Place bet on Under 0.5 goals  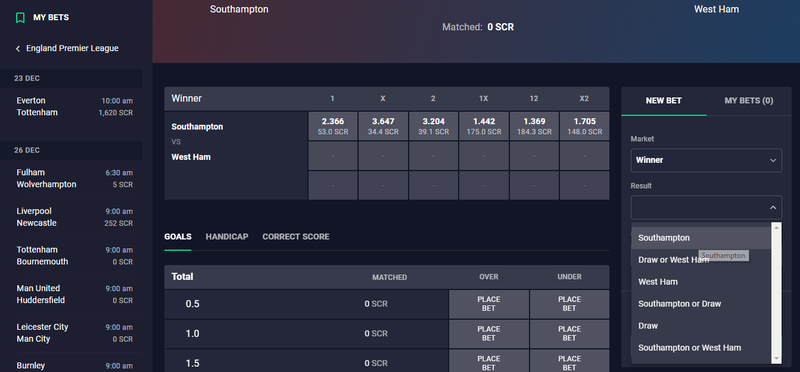[x=569, y=304]
